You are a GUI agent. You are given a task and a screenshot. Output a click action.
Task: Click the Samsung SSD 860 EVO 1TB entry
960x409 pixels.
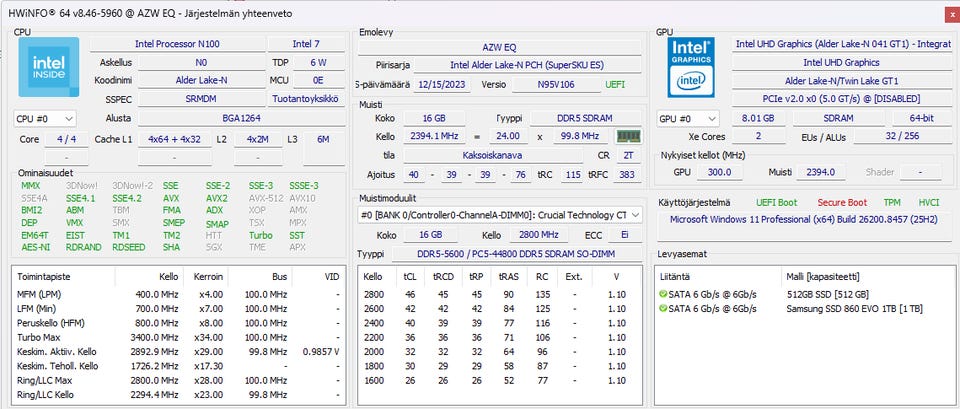pos(854,309)
